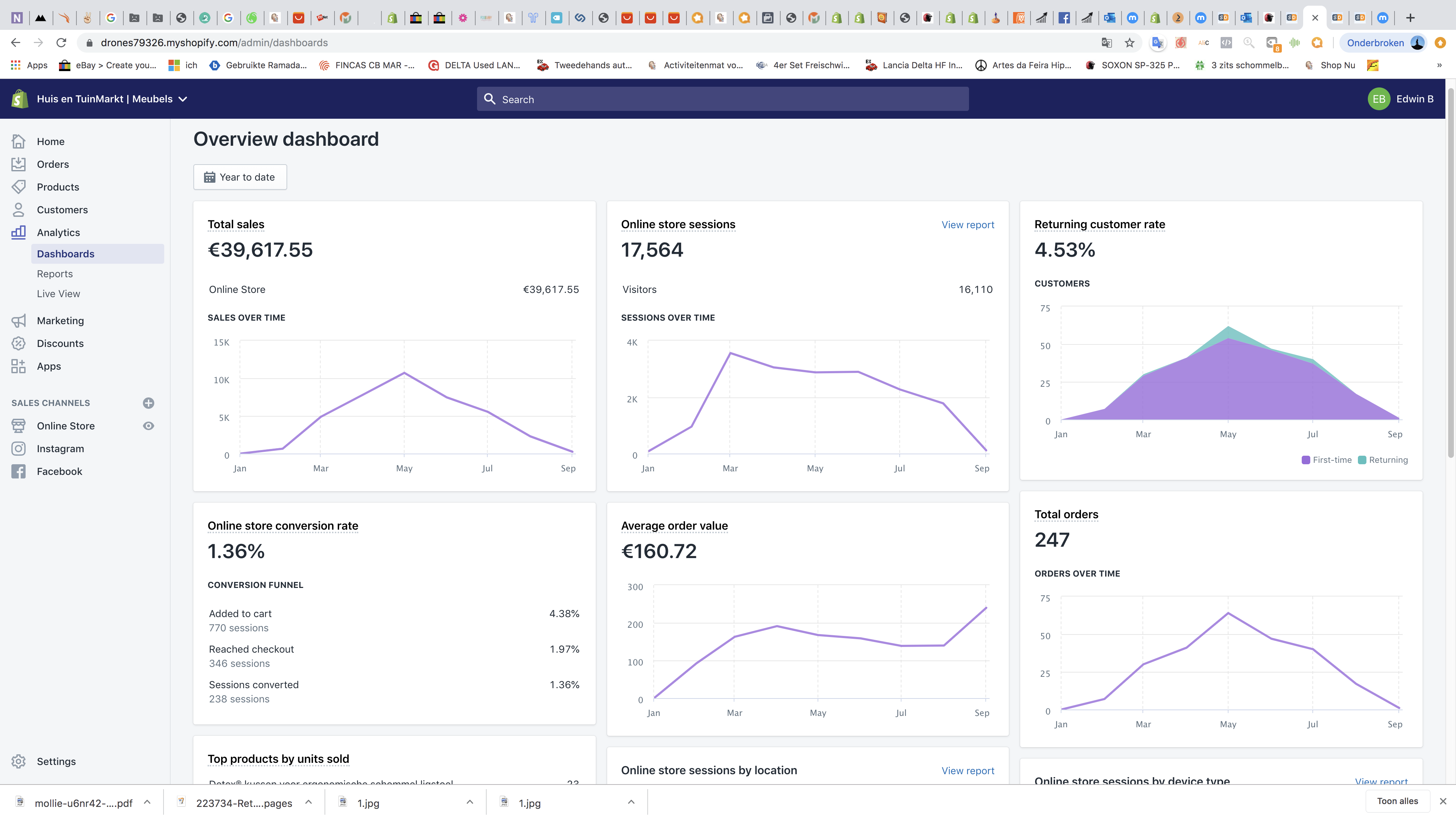Viewport: 1456px width, 819px height.
Task: Open the Reports submenu item
Action: click(55, 274)
